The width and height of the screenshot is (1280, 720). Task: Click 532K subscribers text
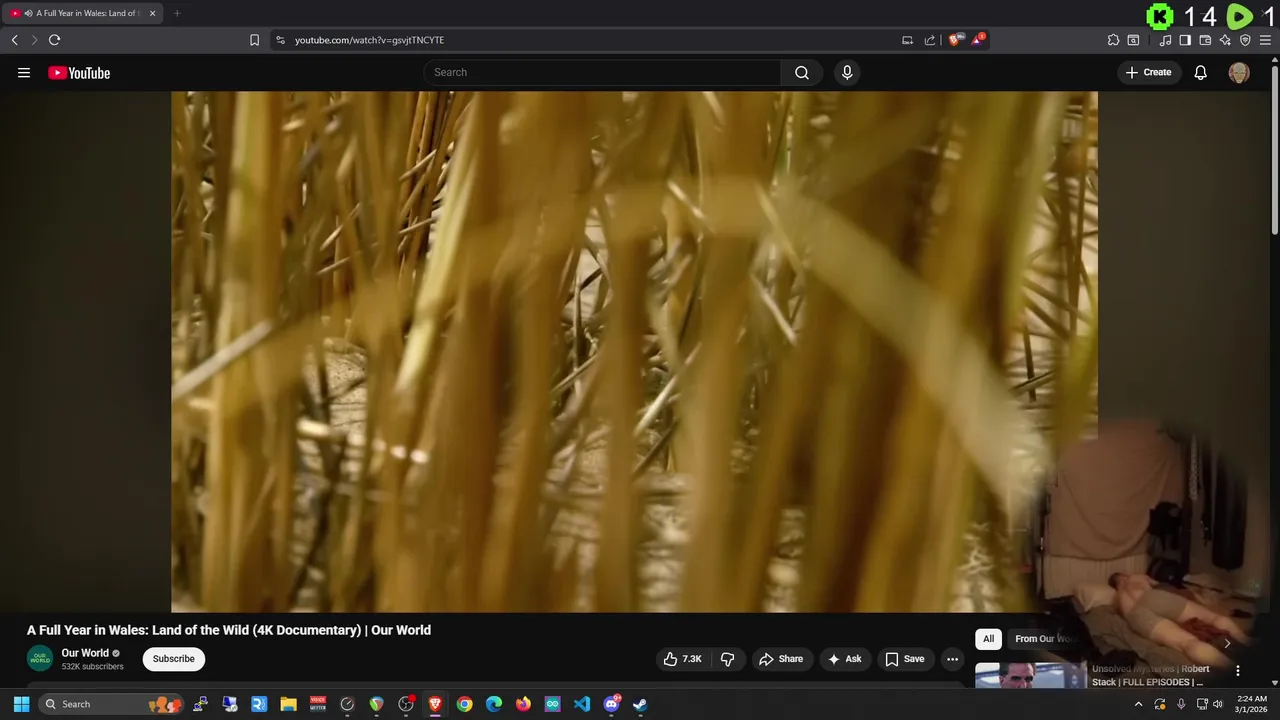(92, 667)
